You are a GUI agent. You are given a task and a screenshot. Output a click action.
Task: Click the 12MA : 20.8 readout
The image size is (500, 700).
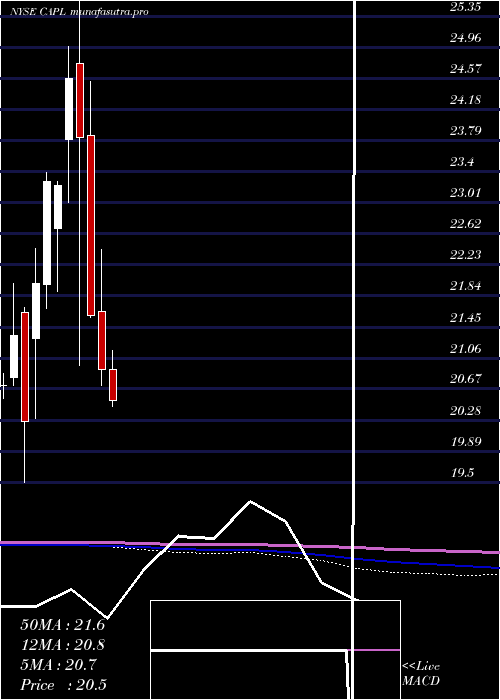(x=63, y=645)
